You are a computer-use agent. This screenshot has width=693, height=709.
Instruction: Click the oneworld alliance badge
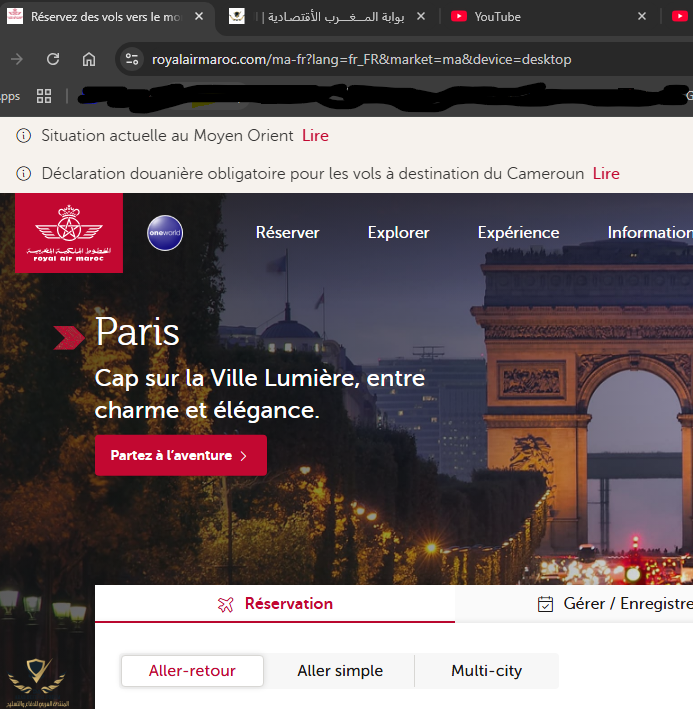[165, 233]
